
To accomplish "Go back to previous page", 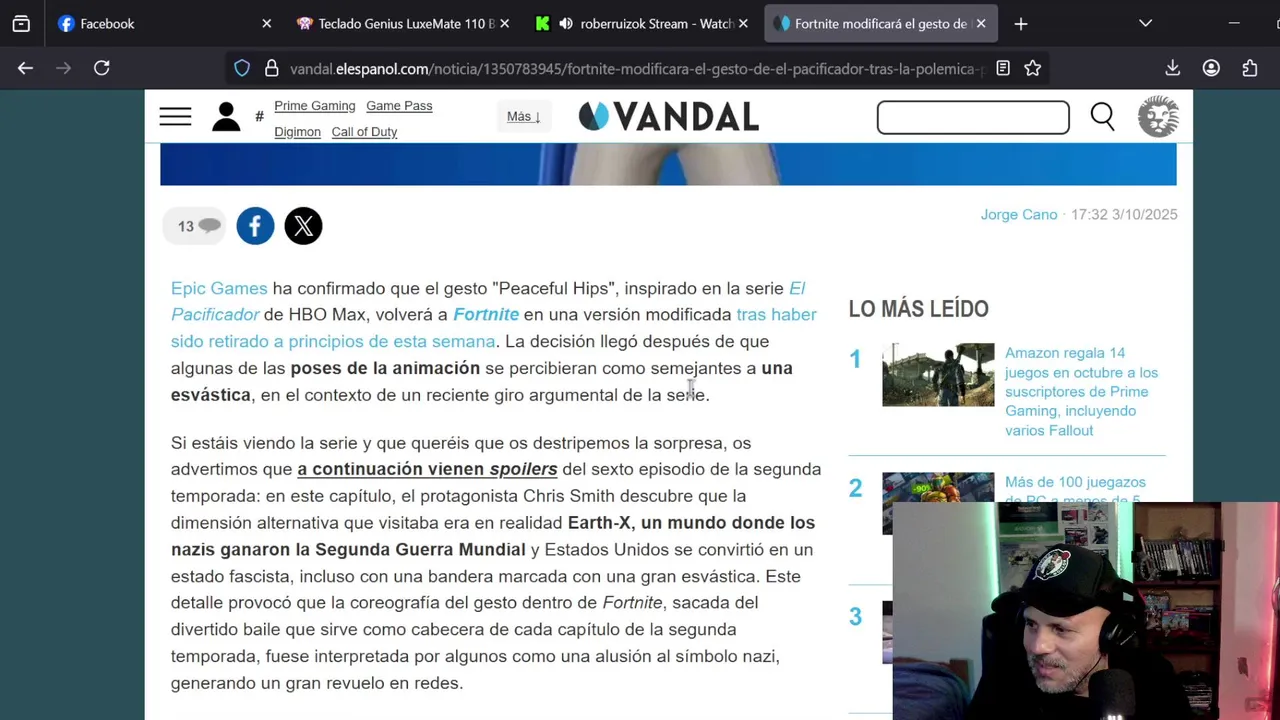I will coord(25,68).
